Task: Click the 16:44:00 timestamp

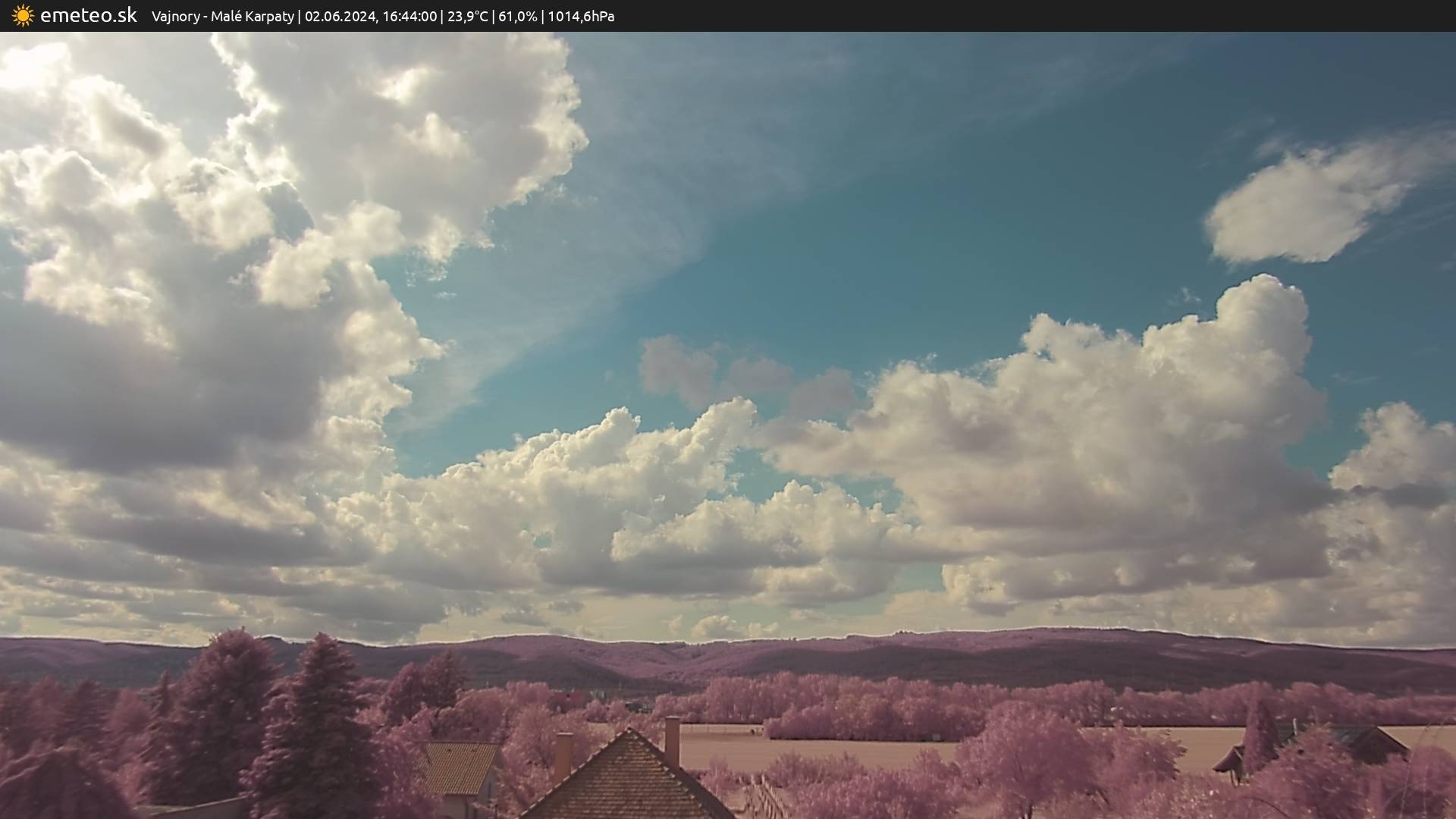Action: pyautogui.click(x=409, y=17)
